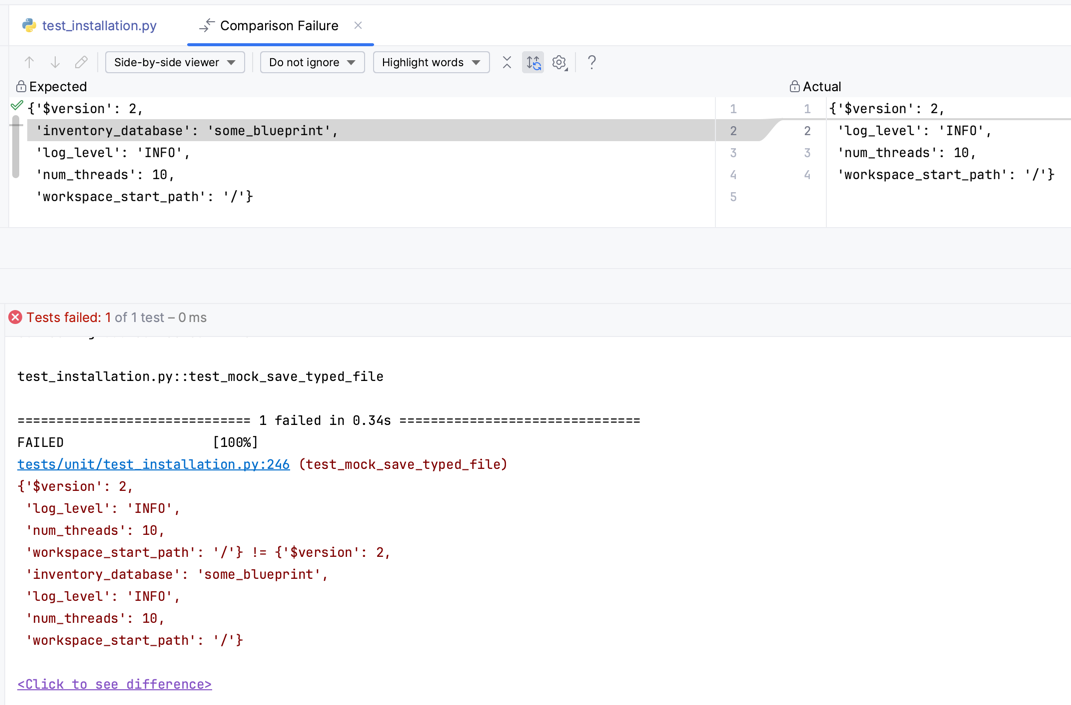Click the Actual pane header label
The image size is (1071, 705).
pos(822,86)
